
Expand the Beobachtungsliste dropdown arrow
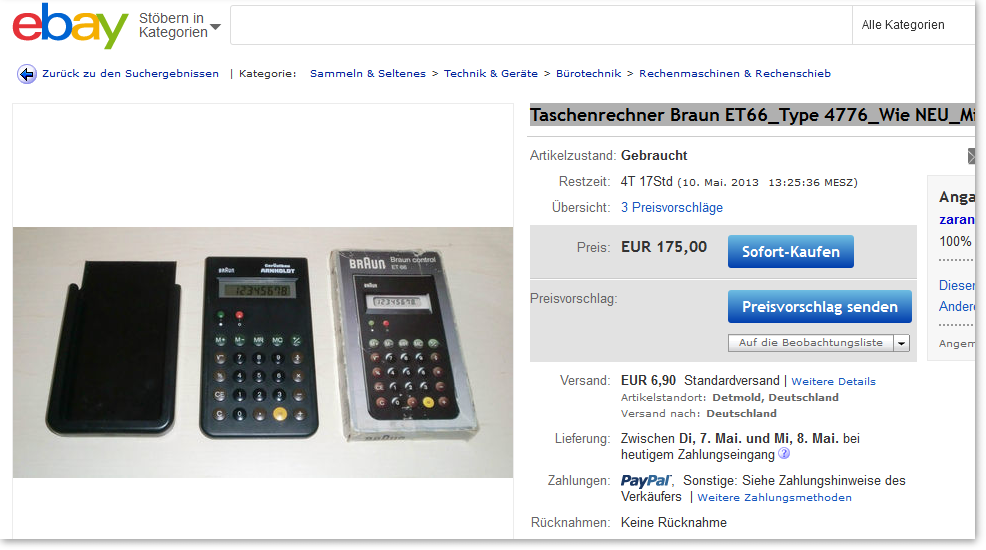(901, 343)
